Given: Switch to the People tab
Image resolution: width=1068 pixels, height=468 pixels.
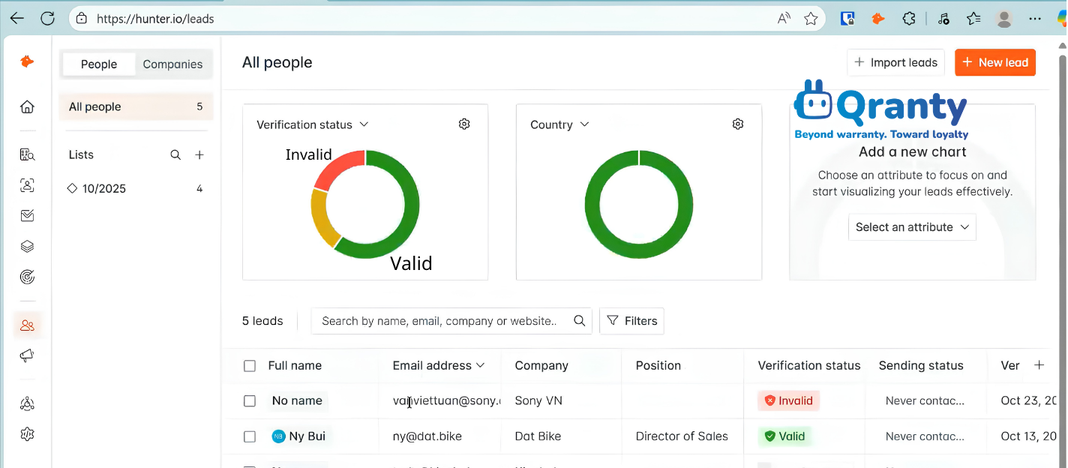Looking at the screenshot, I should pos(99,64).
